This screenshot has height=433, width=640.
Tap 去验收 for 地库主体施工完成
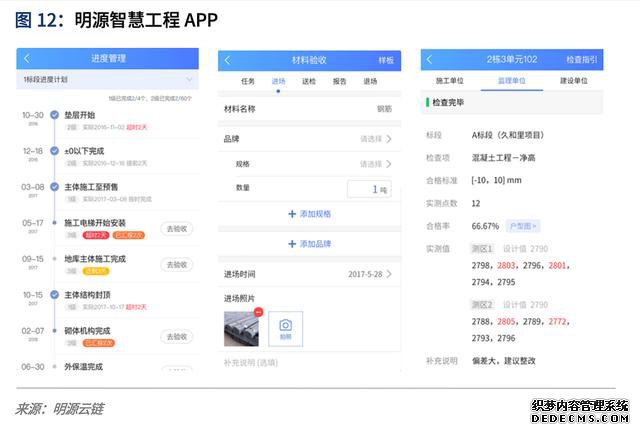point(177,265)
